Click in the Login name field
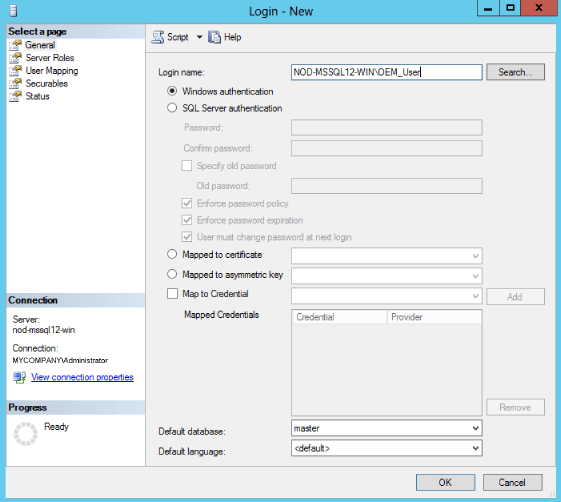 [386, 72]
